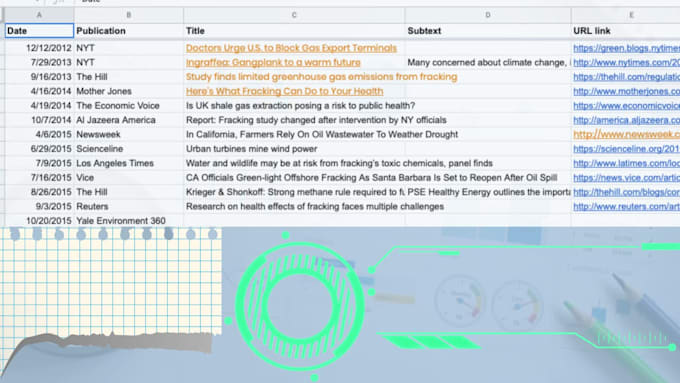Select date cell 7/9/2015

(39, 163)
